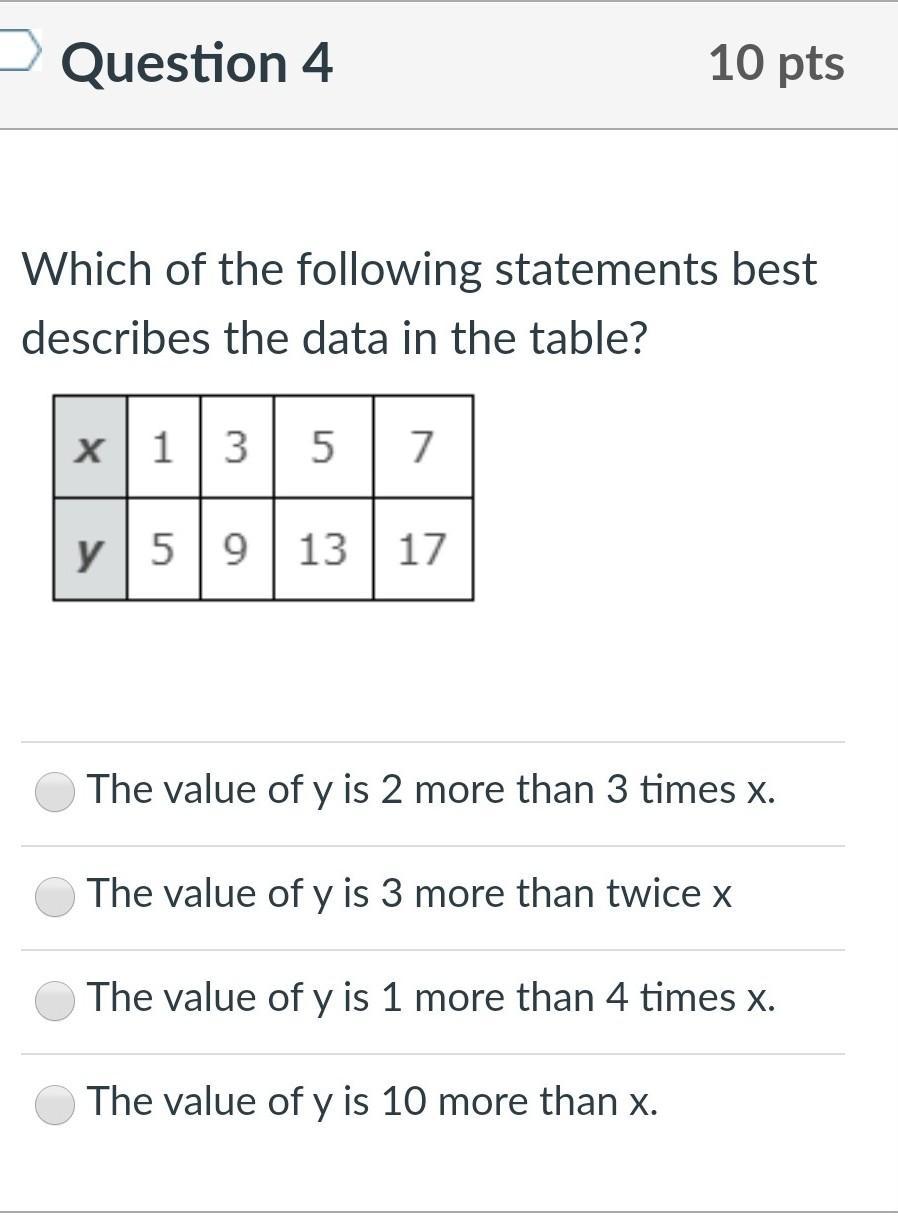Click the 'Question 4' heading
Viewport: 898px width, 1216px height.
(x=197, y=63)
